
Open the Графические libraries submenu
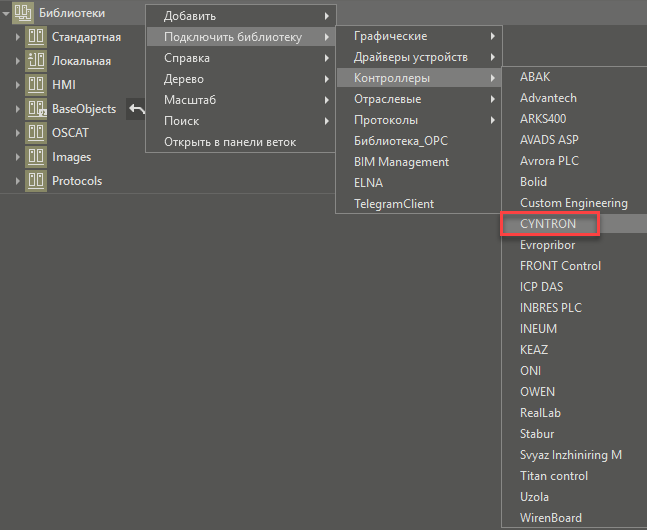point(419,36)
